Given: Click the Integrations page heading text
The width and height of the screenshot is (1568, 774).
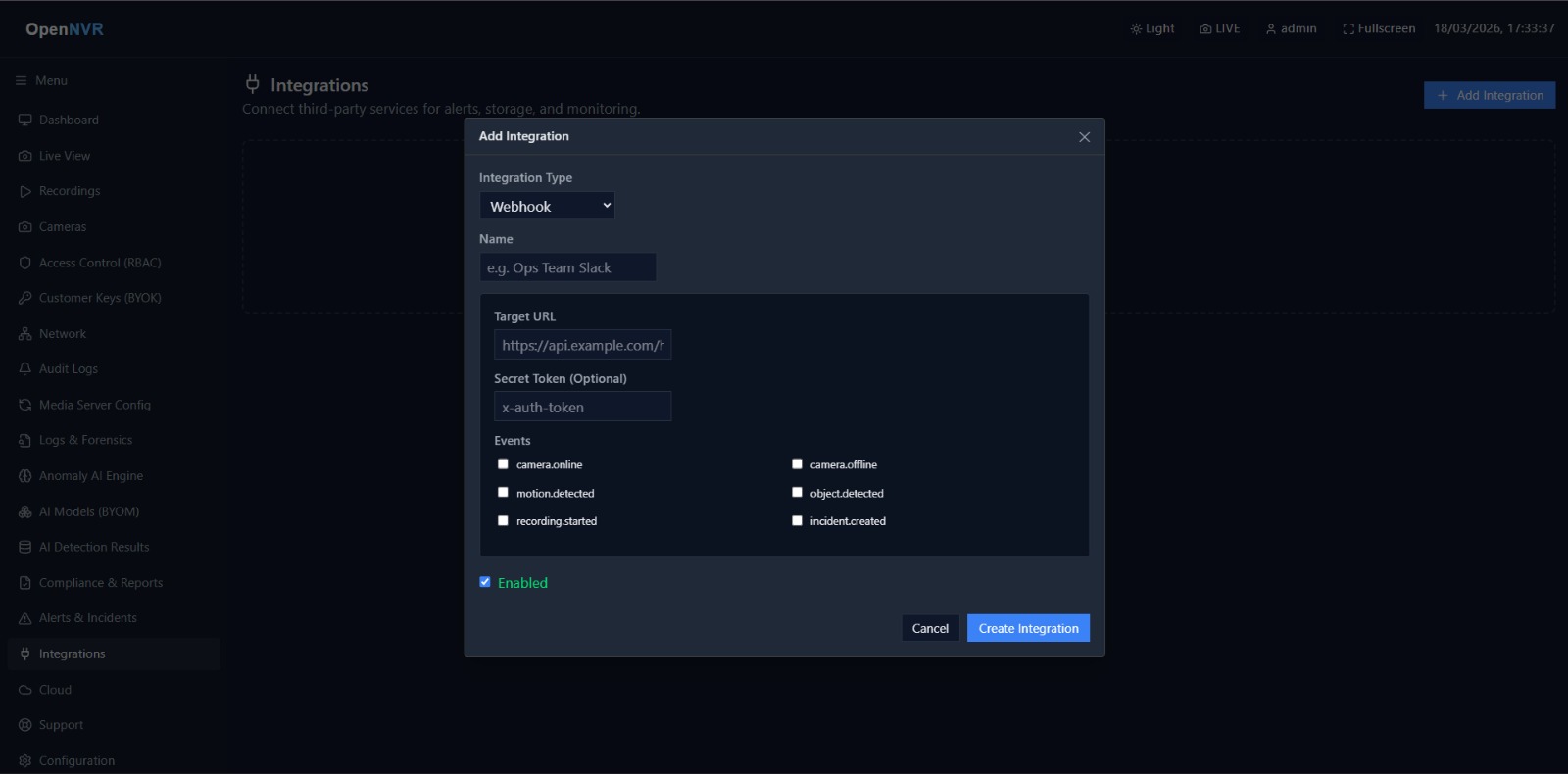Looking at the screenshot, I should click(x=319, y=85).
